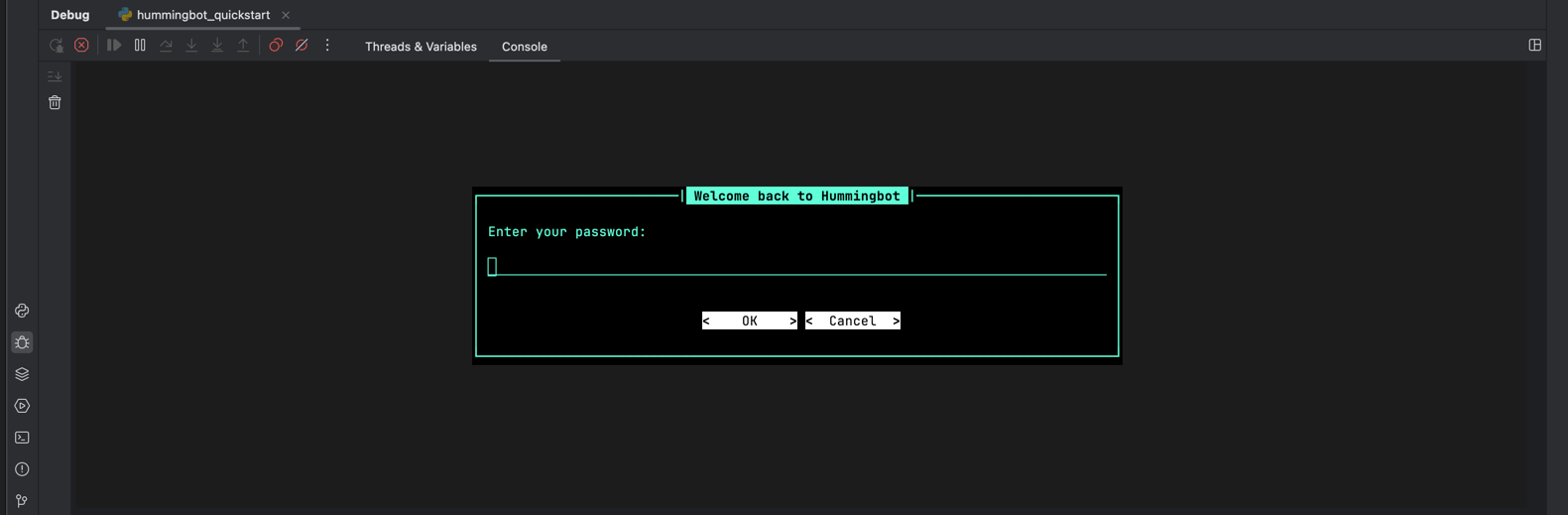
Task: View all breakpoints
Action: coord(276,46)
